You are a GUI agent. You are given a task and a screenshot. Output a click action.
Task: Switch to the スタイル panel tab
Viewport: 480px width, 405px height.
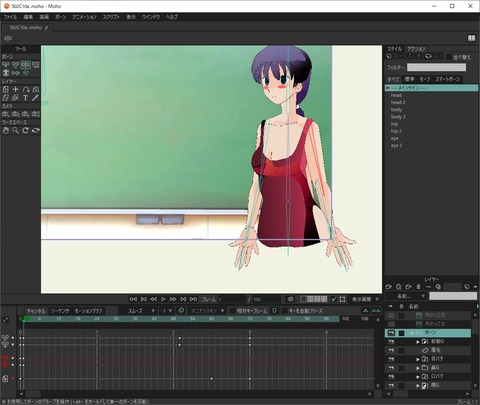click(394, 49)
